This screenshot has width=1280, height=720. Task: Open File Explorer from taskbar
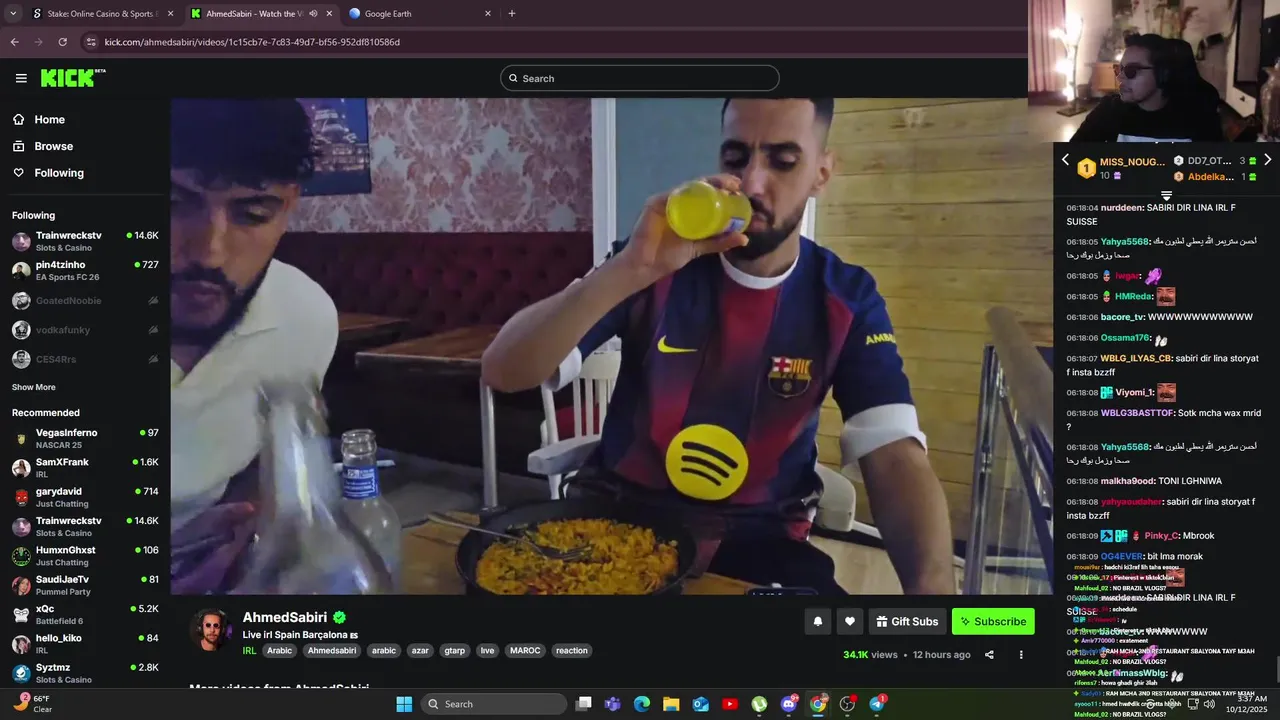(x=671, y=704)
